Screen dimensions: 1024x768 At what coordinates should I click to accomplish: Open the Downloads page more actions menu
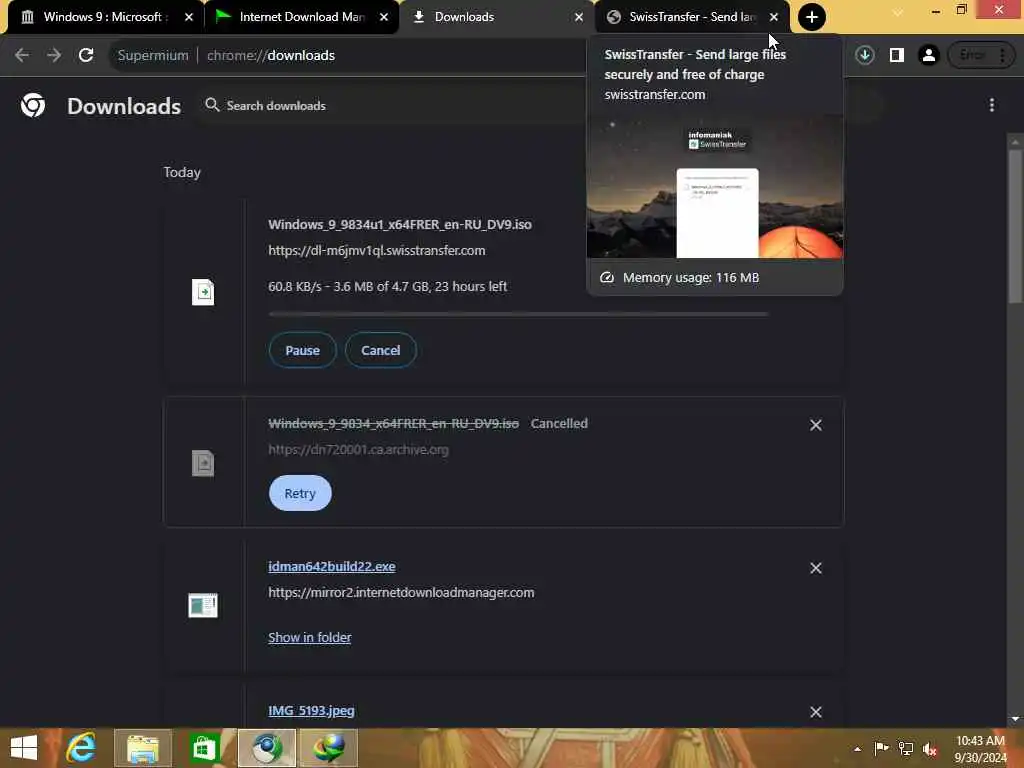point(991,105)
